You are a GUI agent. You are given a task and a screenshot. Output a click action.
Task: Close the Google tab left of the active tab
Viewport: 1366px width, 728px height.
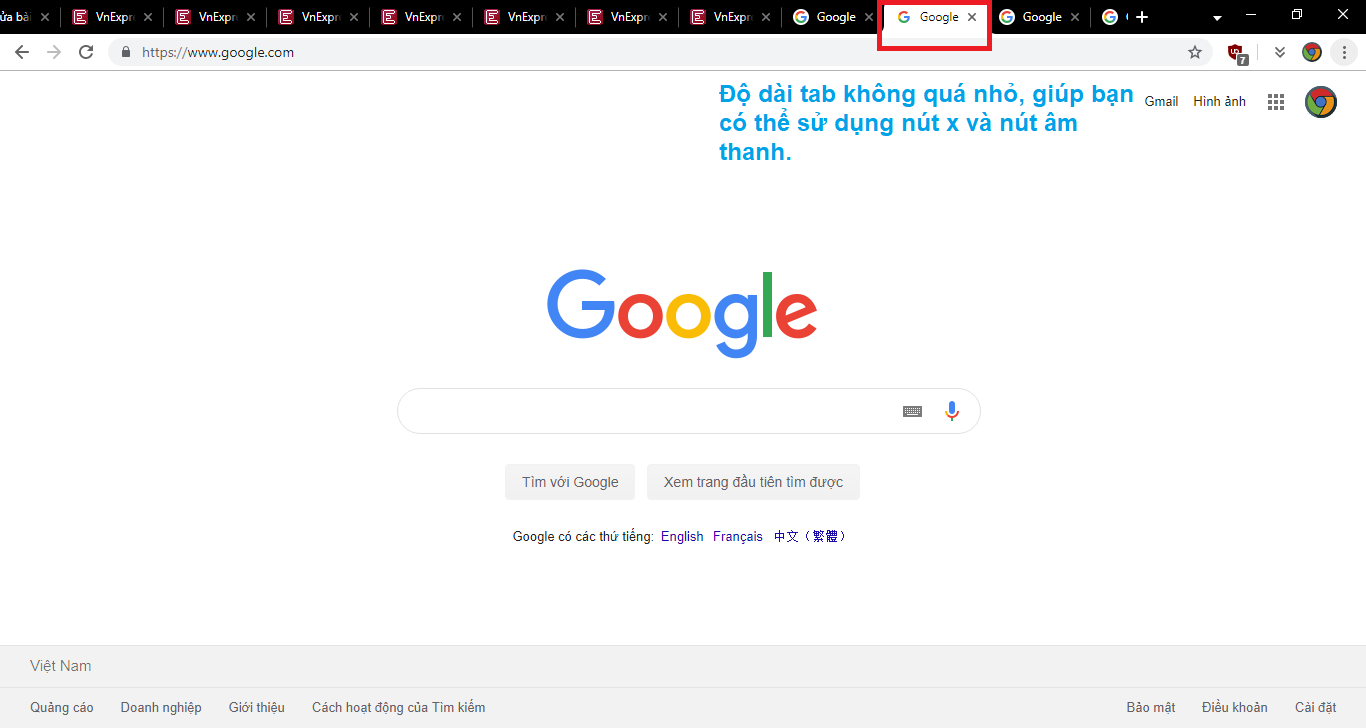coord(869,17)
